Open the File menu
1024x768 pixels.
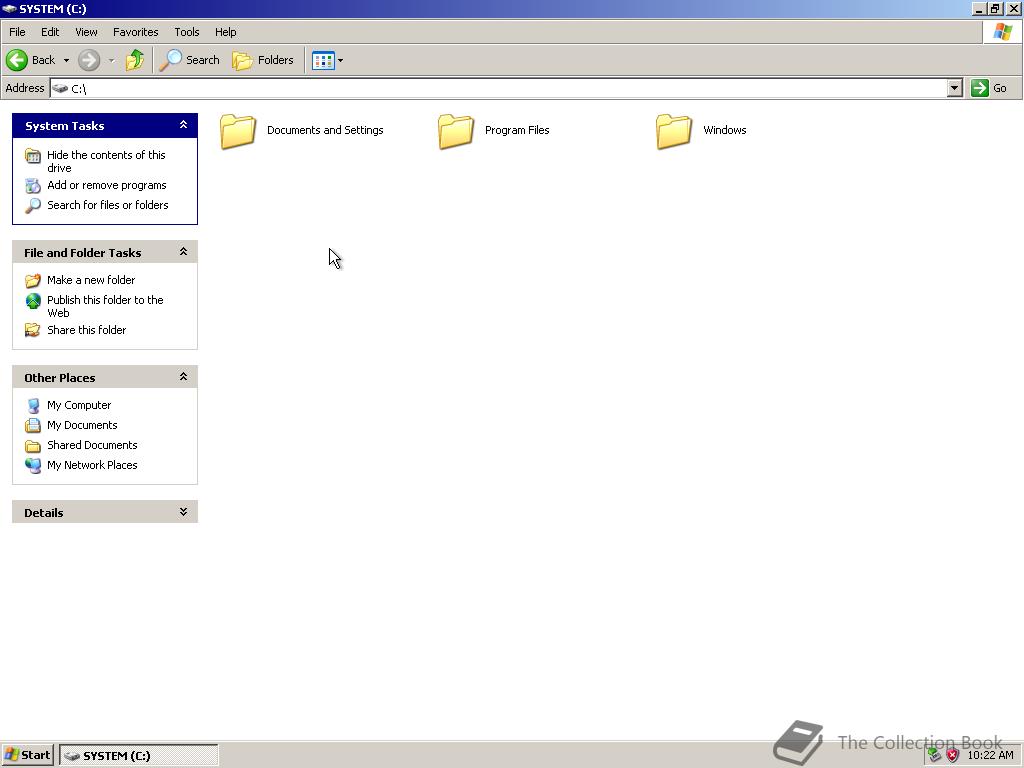click(x=17, y=32)
